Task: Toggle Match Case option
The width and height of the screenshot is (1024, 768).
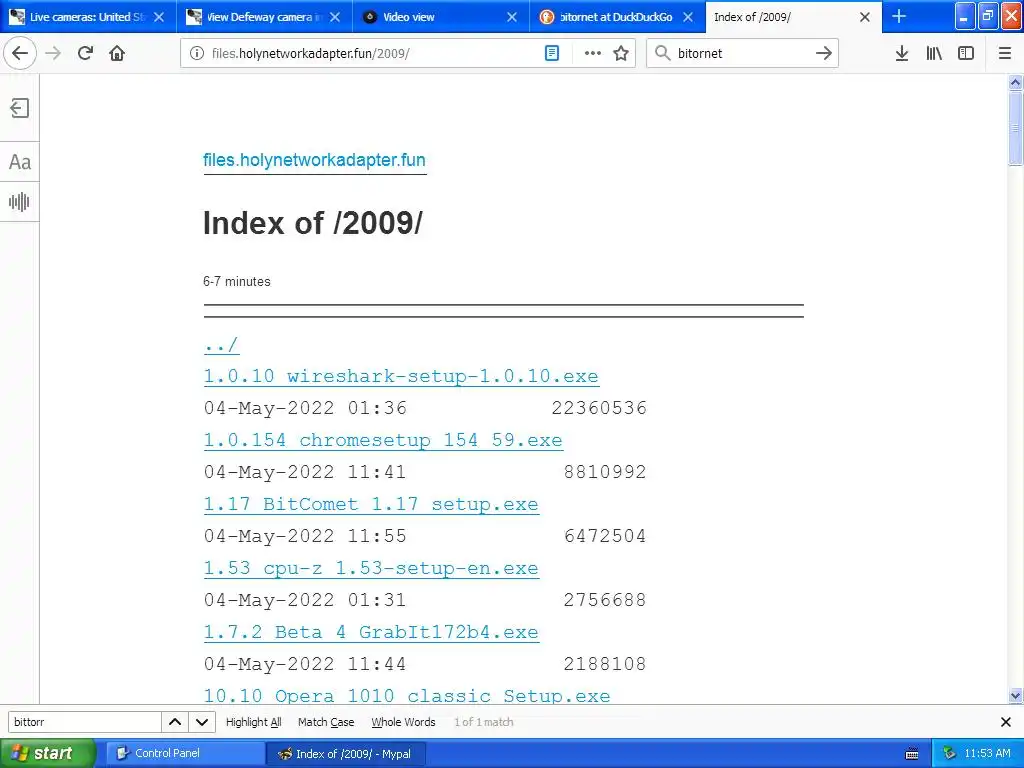Action: (326, 722)
